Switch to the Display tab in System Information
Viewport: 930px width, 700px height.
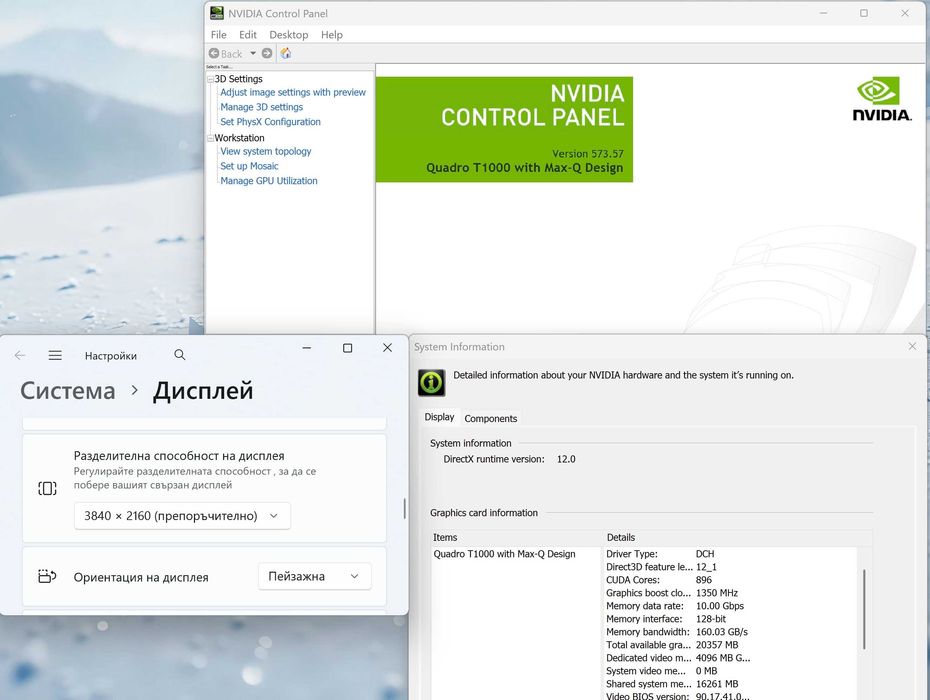439,417
